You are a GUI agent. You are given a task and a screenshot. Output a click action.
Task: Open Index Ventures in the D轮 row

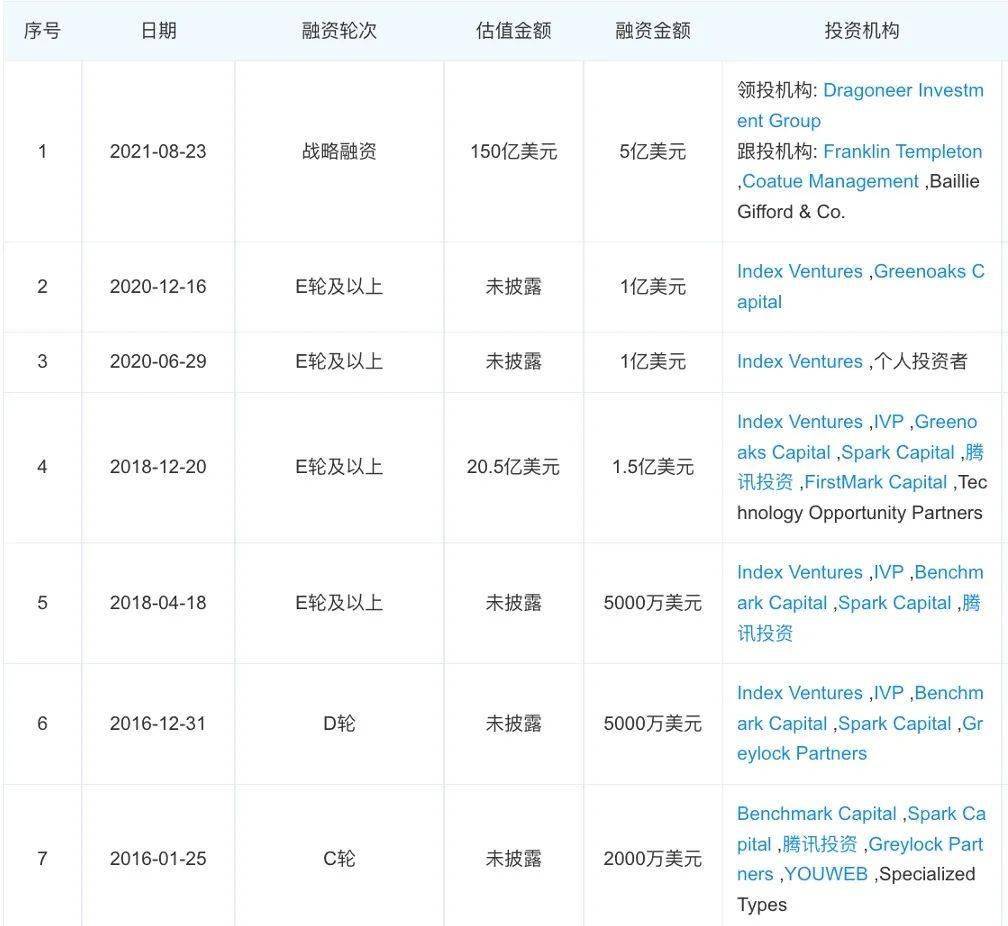(x=800, y=693)
